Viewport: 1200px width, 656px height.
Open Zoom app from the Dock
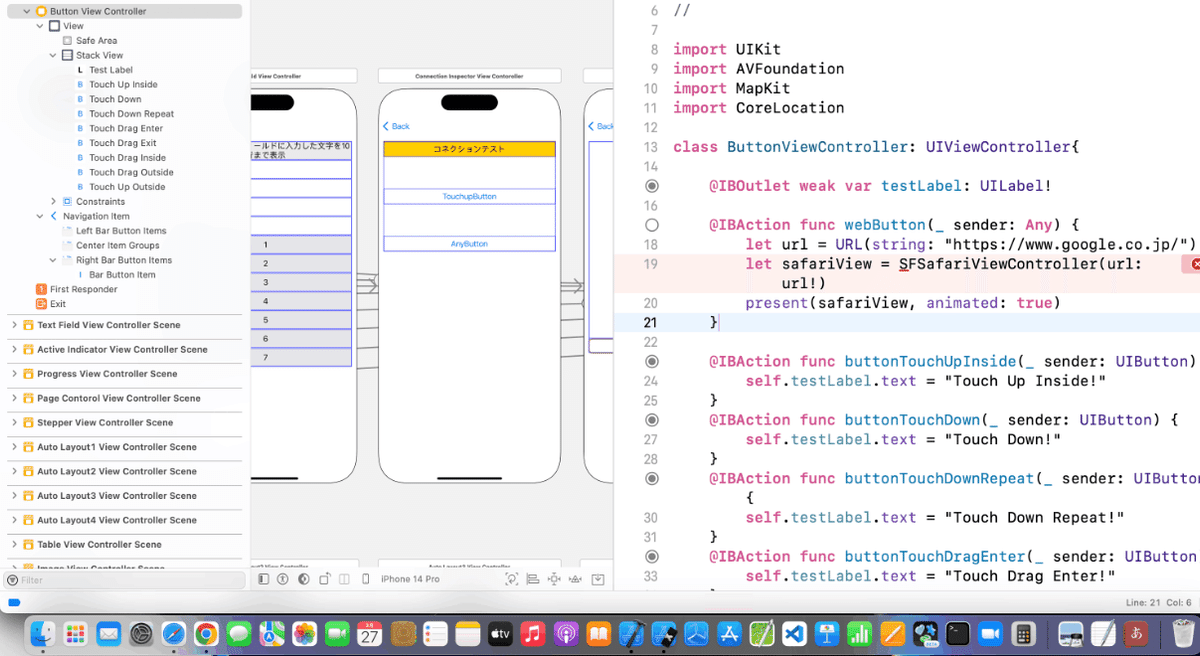tap(990, 633)
